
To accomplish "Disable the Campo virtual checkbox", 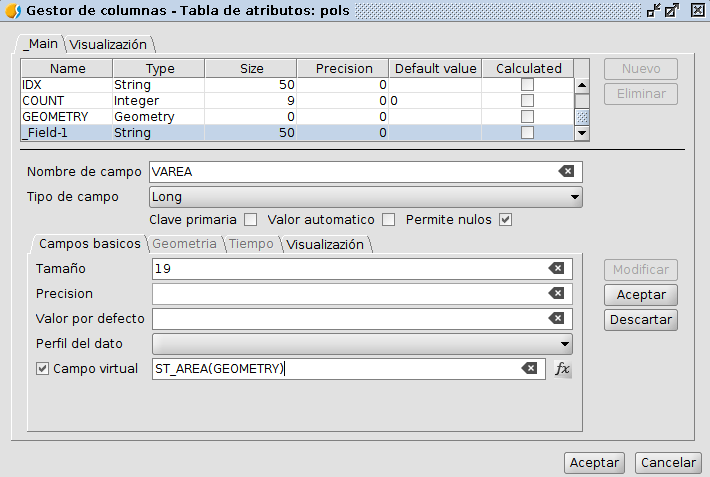I will coord(42,369).
